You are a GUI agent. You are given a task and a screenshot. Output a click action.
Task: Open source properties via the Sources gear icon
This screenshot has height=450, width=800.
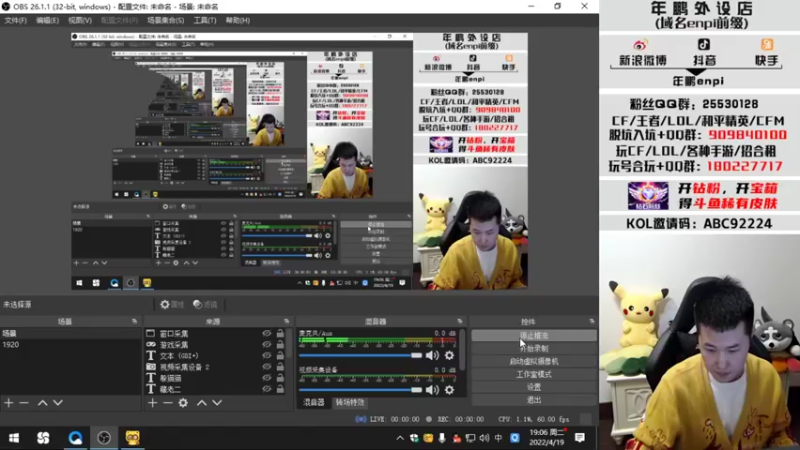tap(183, 403)
